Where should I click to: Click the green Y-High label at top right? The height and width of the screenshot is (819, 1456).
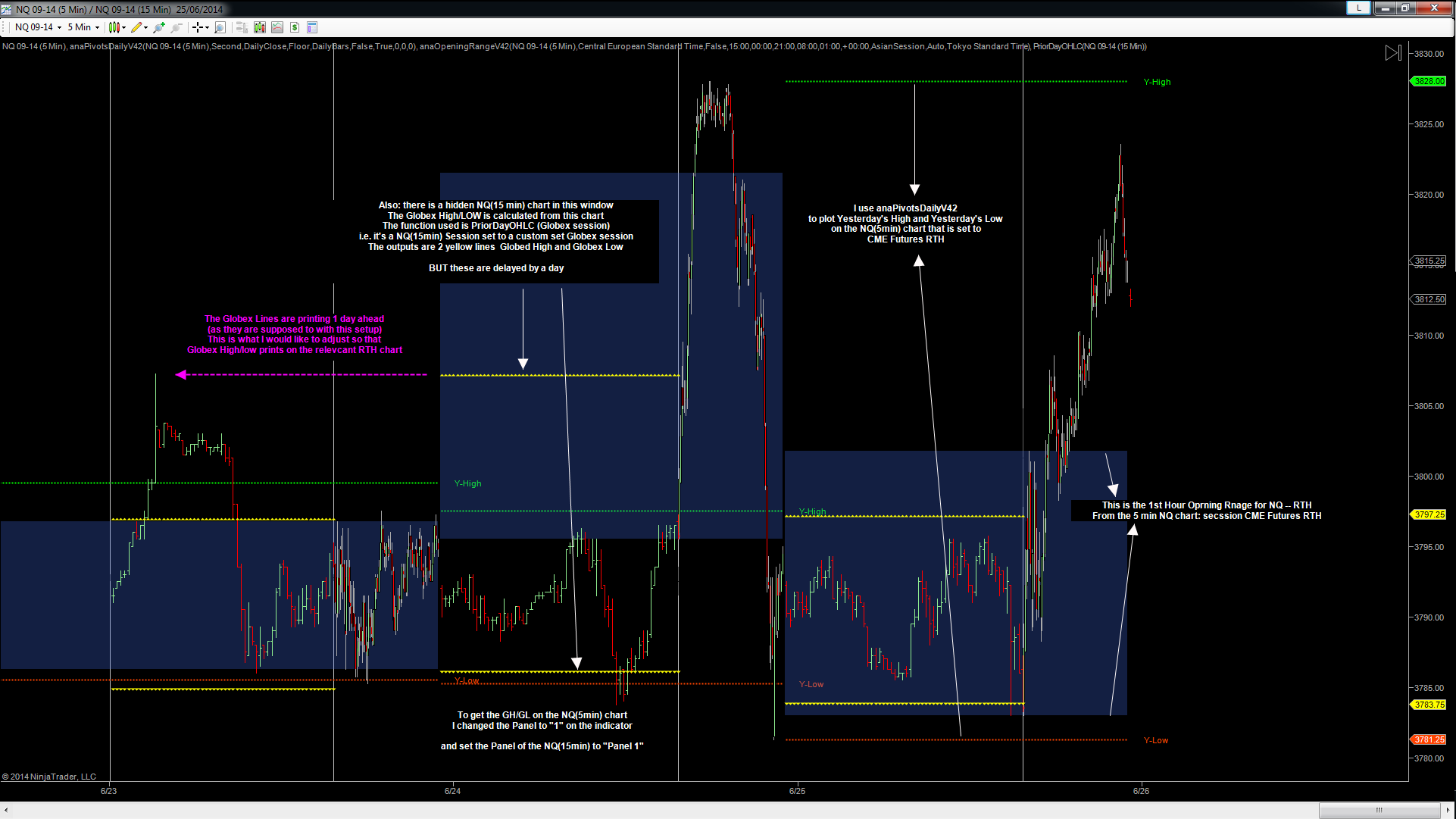click(1158, 82)
